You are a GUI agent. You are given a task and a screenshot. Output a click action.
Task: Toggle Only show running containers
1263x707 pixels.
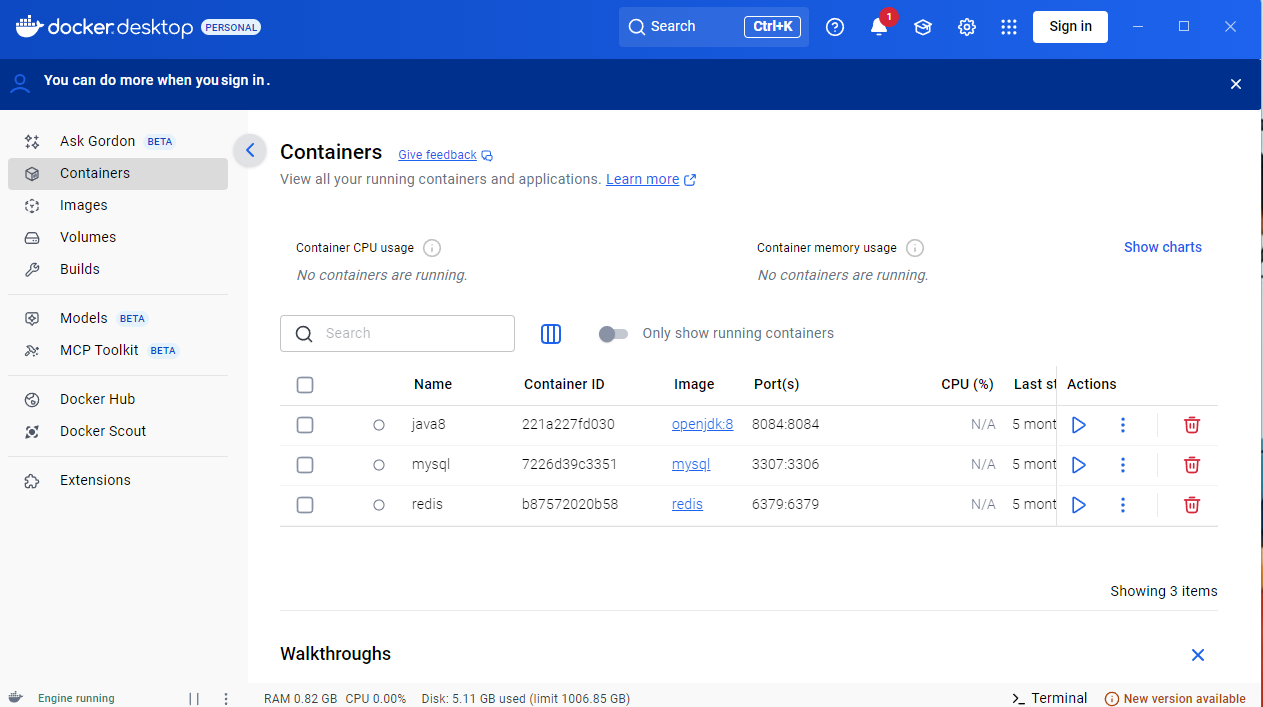[x=613, y=334]
